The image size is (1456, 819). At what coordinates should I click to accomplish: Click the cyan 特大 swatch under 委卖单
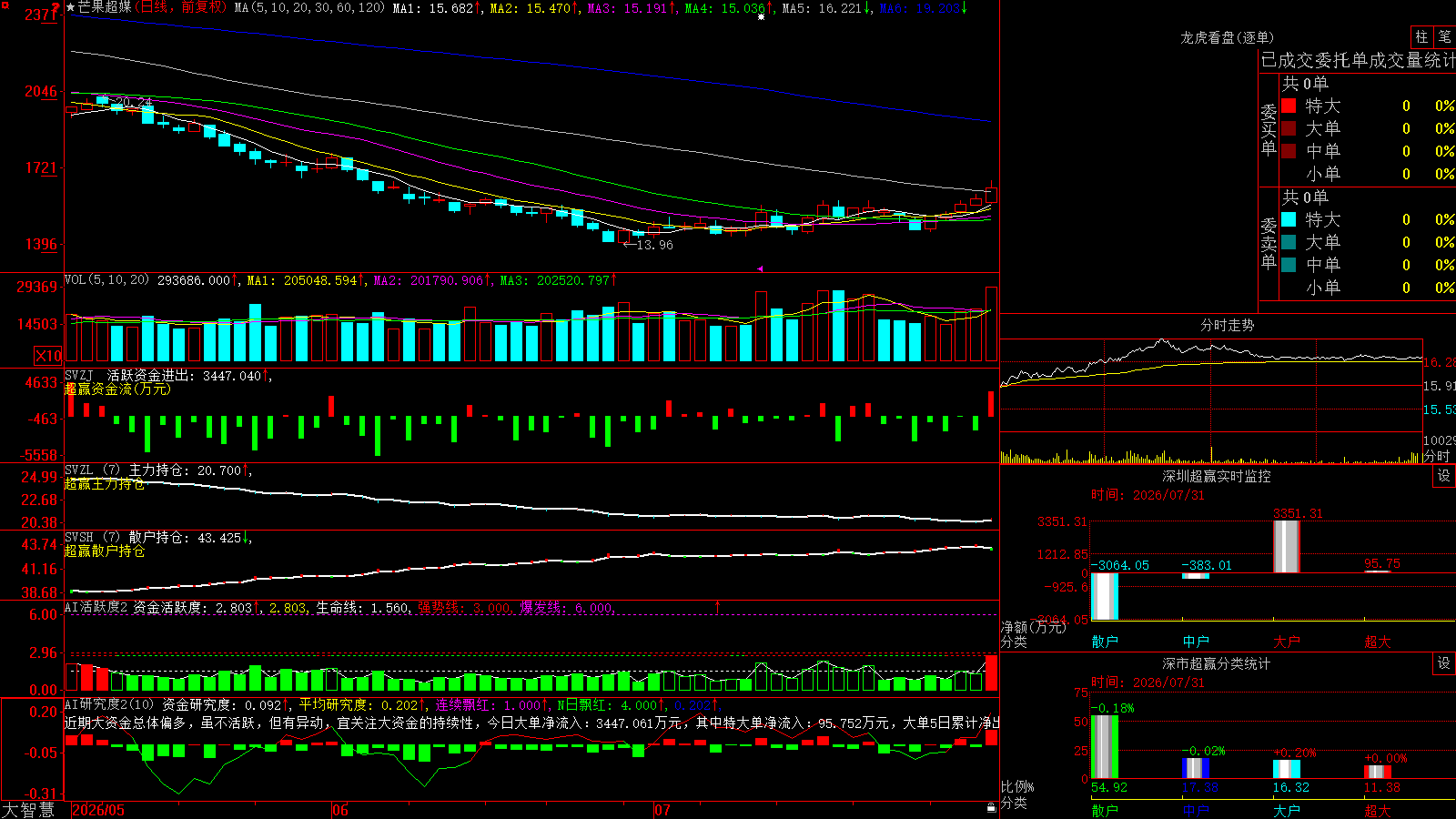(1289, 219)
